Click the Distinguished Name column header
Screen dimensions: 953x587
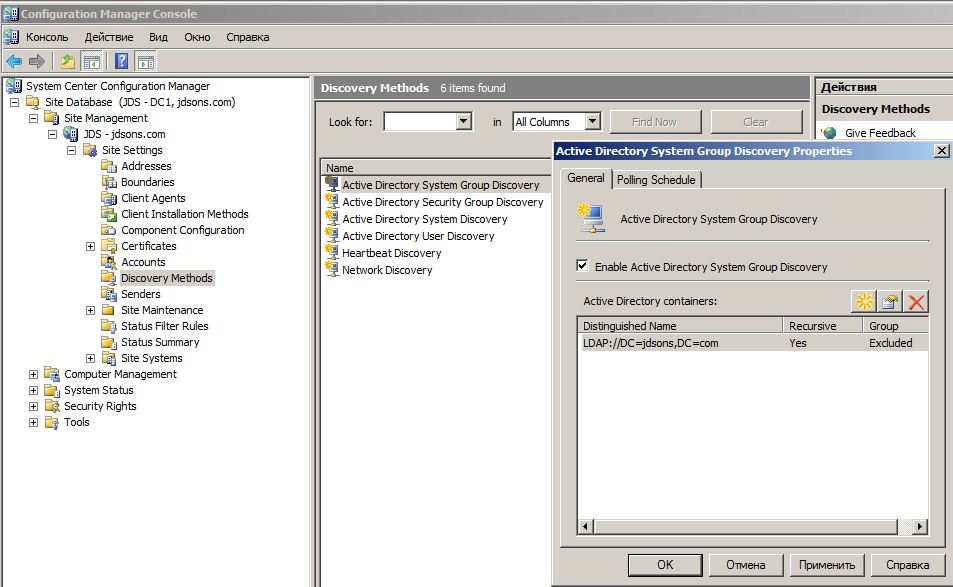679,326
